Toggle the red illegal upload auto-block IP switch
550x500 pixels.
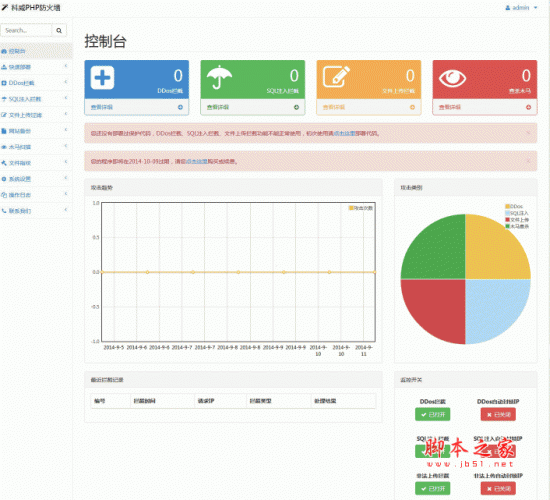coord(498,488)
